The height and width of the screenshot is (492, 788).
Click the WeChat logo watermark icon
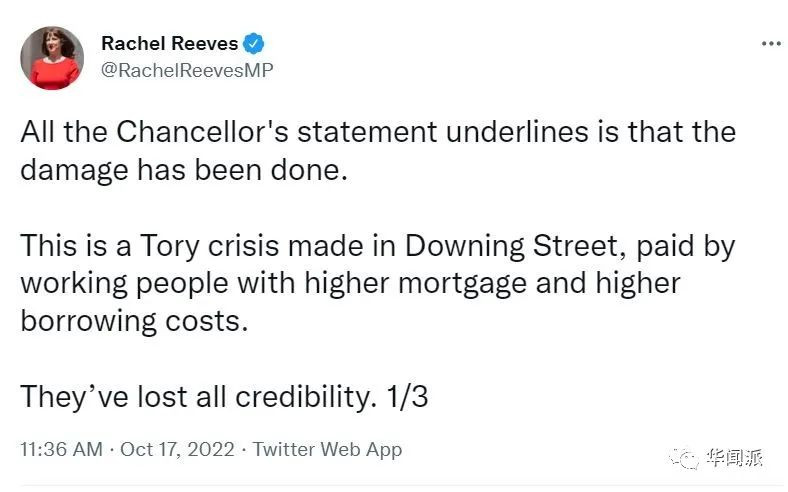click(690, 458)
